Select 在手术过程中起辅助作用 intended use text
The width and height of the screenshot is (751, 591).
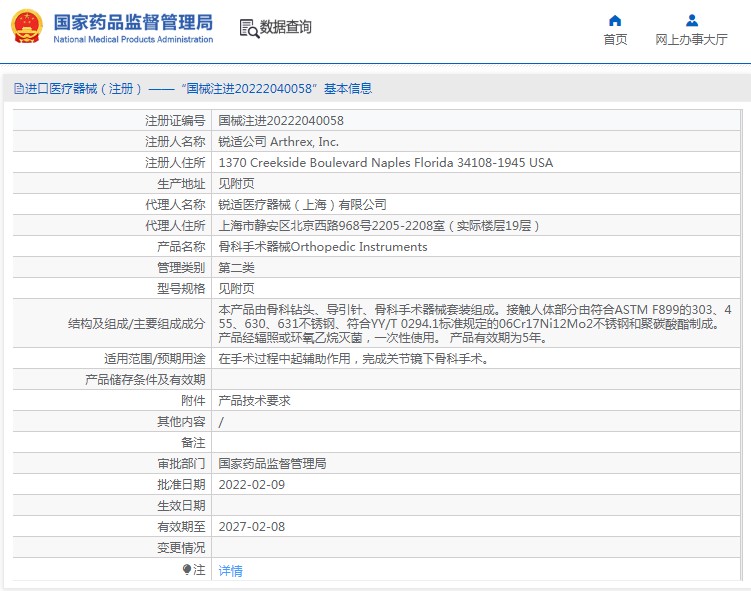click(353, 359)
